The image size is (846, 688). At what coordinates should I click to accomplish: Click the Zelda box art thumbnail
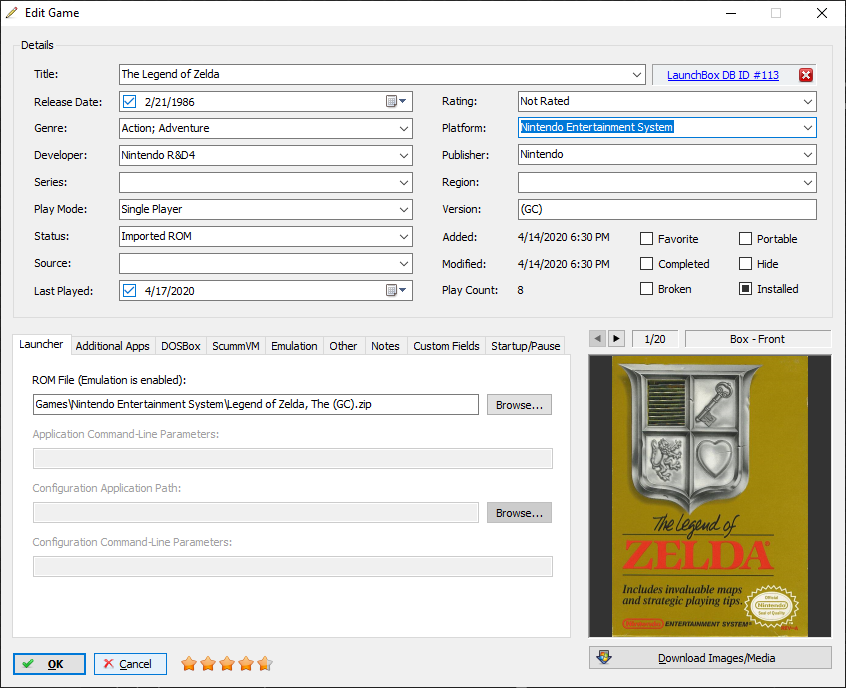(x=709, y=496)
